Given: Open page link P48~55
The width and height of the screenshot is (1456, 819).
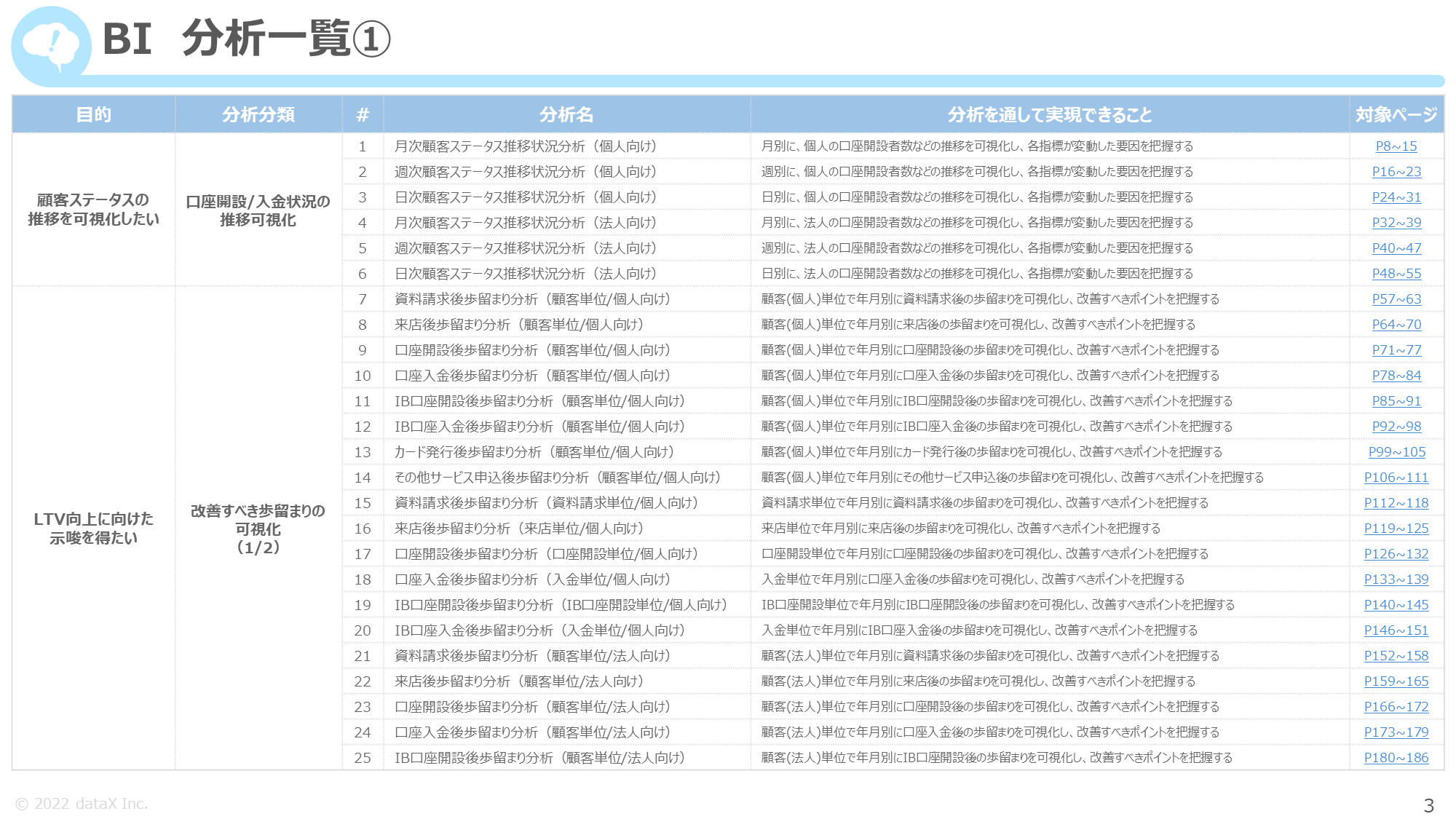Looking at the screenshot, I should point(1396,274).
